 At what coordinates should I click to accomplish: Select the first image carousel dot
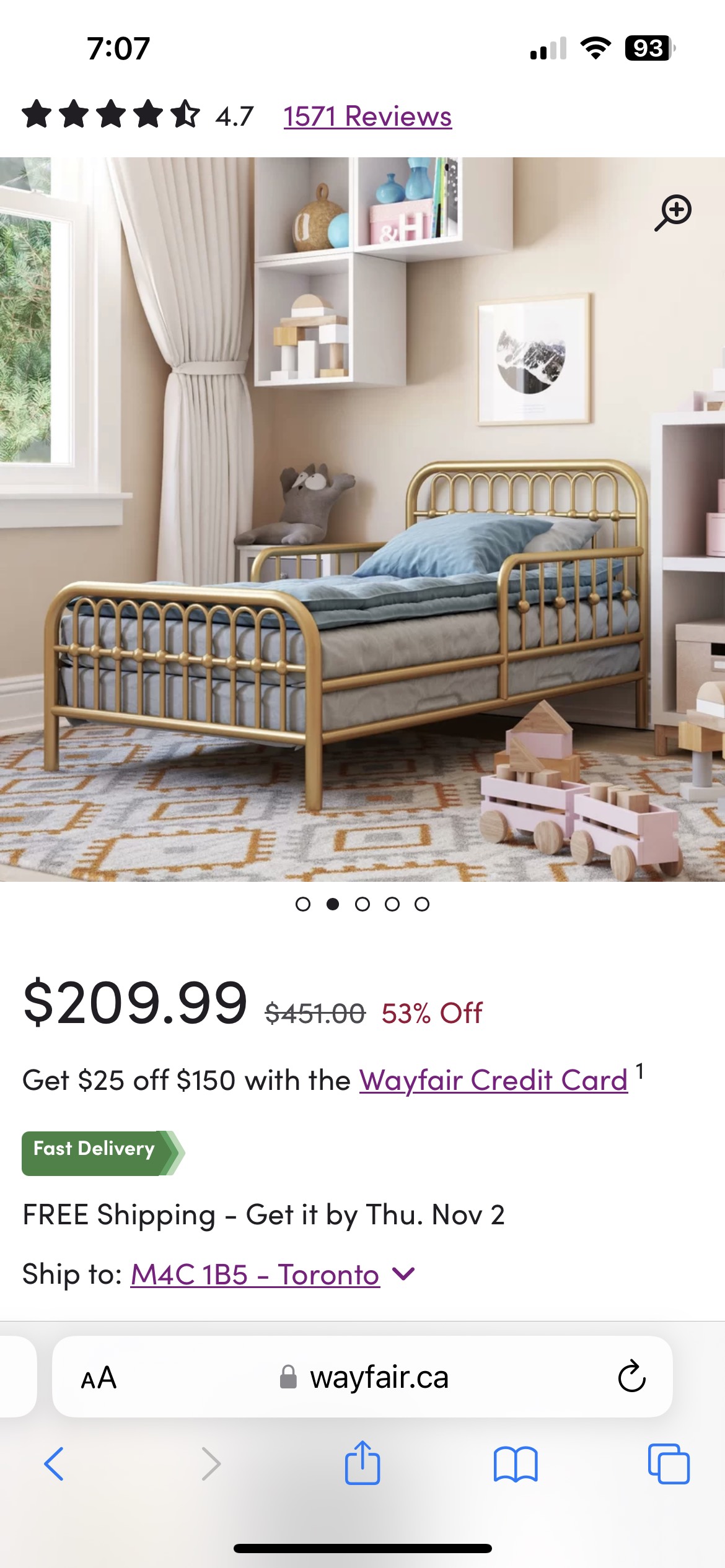tap(303, 904)
